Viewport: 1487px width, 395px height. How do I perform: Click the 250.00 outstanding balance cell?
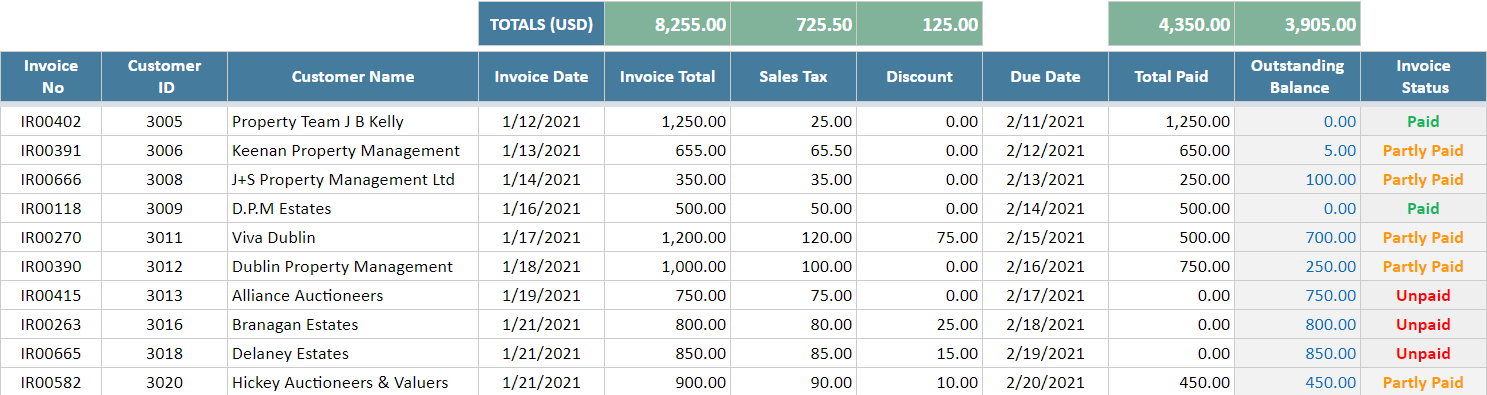(1297, 267)
